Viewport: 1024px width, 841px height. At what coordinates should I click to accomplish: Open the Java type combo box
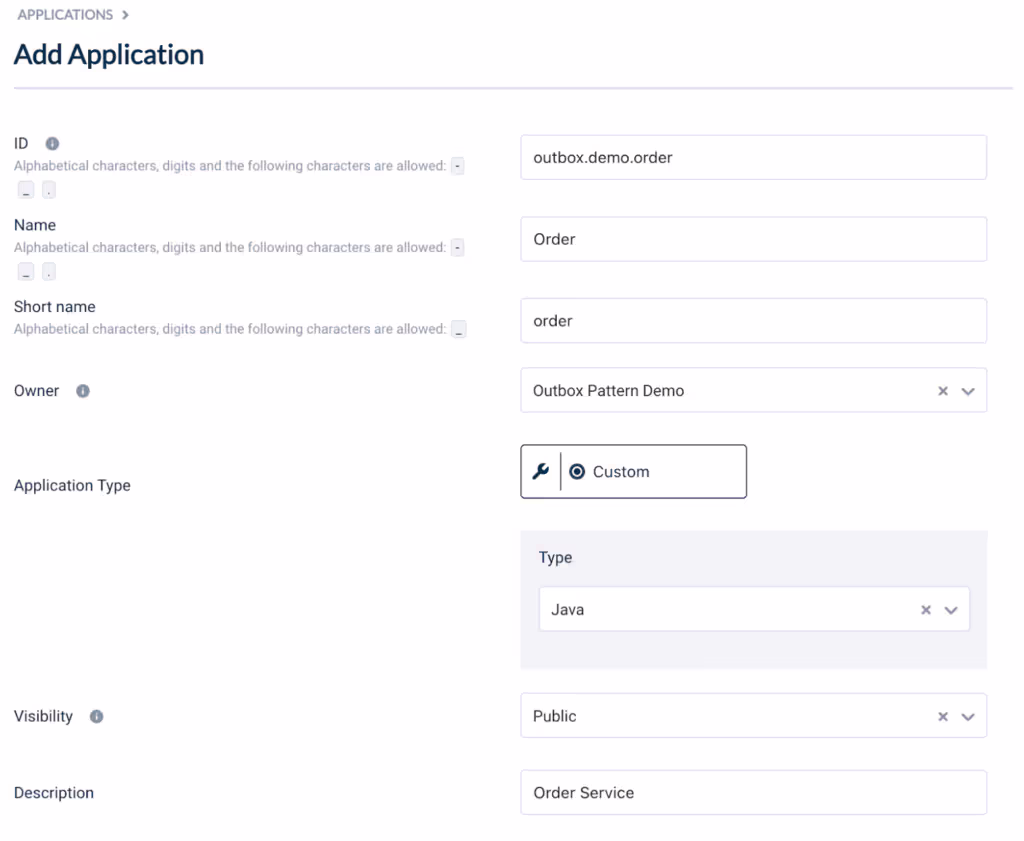tap(754, 609)
